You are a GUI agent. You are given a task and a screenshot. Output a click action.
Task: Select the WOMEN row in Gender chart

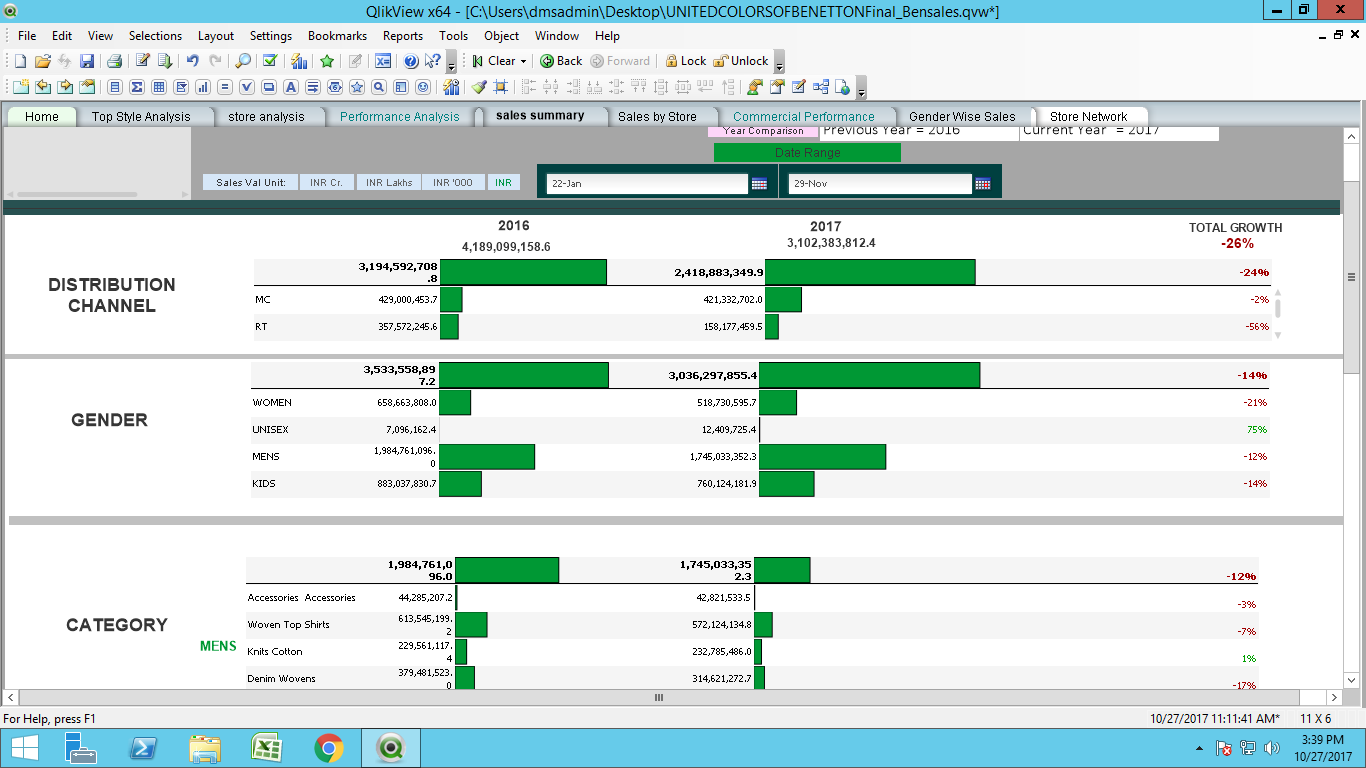(760, 403)
